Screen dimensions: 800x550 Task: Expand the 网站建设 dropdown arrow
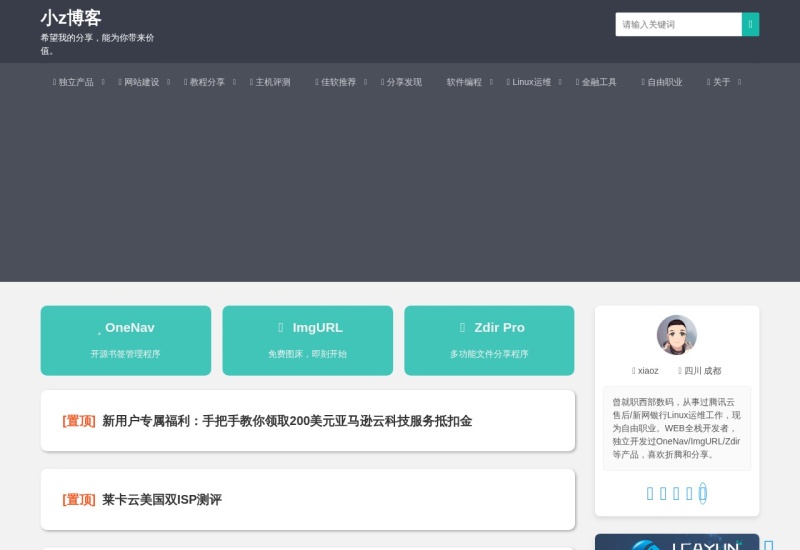pos(168,82)
